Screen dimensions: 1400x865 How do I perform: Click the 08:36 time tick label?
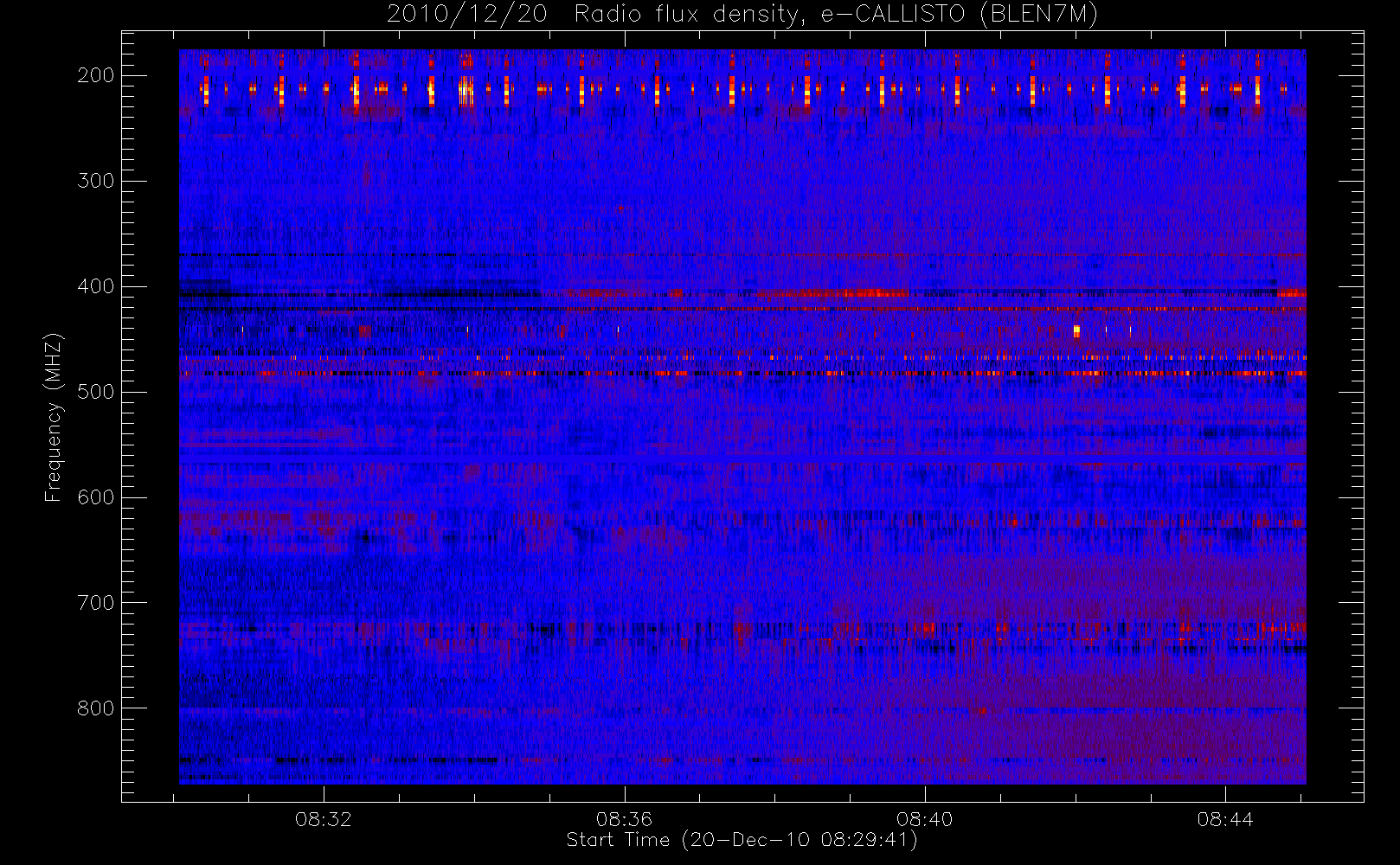[624, 819]
